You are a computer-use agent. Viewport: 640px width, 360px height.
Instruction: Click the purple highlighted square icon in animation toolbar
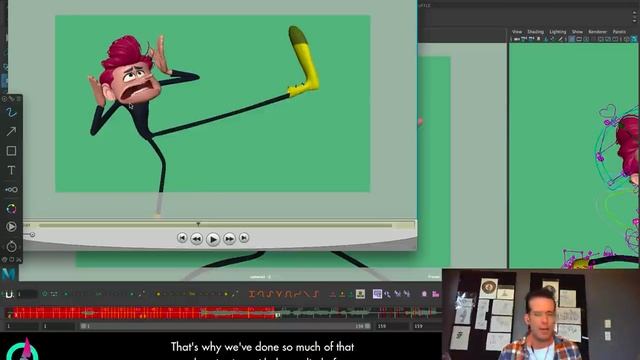tap(377, 294)
